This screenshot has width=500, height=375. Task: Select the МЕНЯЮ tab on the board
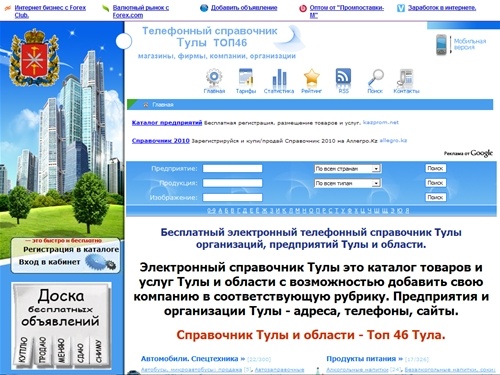61,350
